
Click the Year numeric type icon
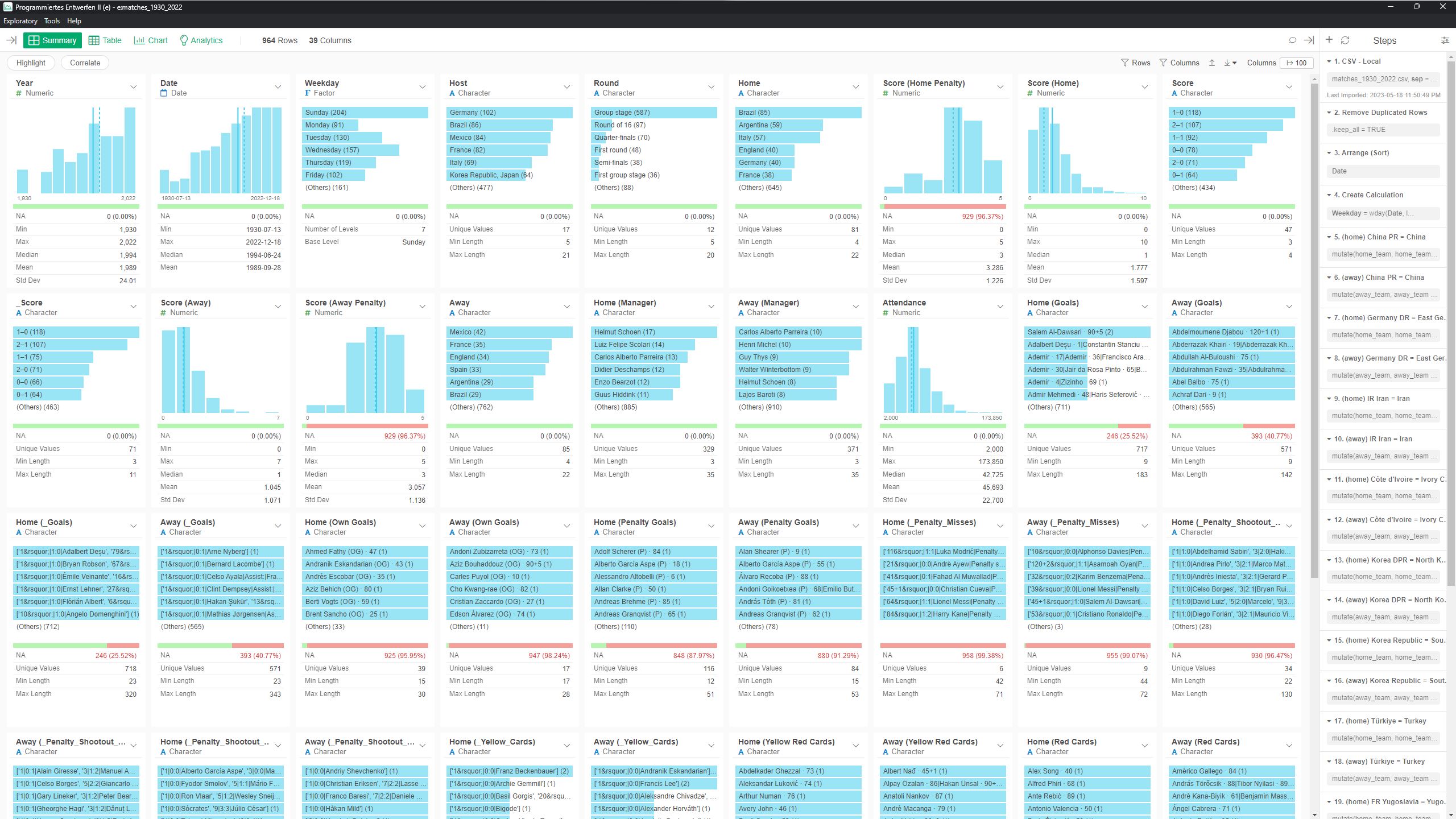pos(19,93)
